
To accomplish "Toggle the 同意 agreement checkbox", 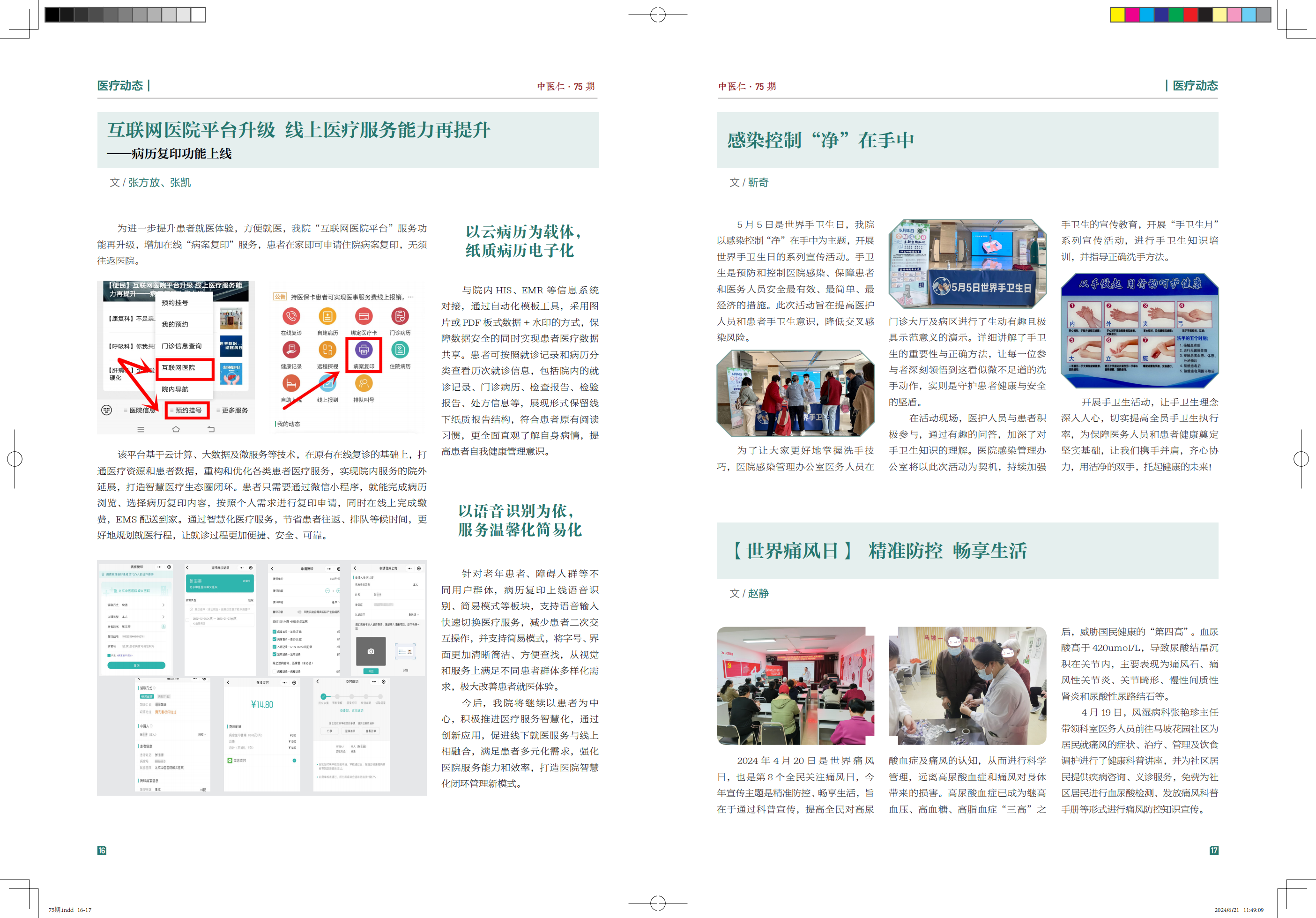I will pyautogui.click(x=110, y=656).
